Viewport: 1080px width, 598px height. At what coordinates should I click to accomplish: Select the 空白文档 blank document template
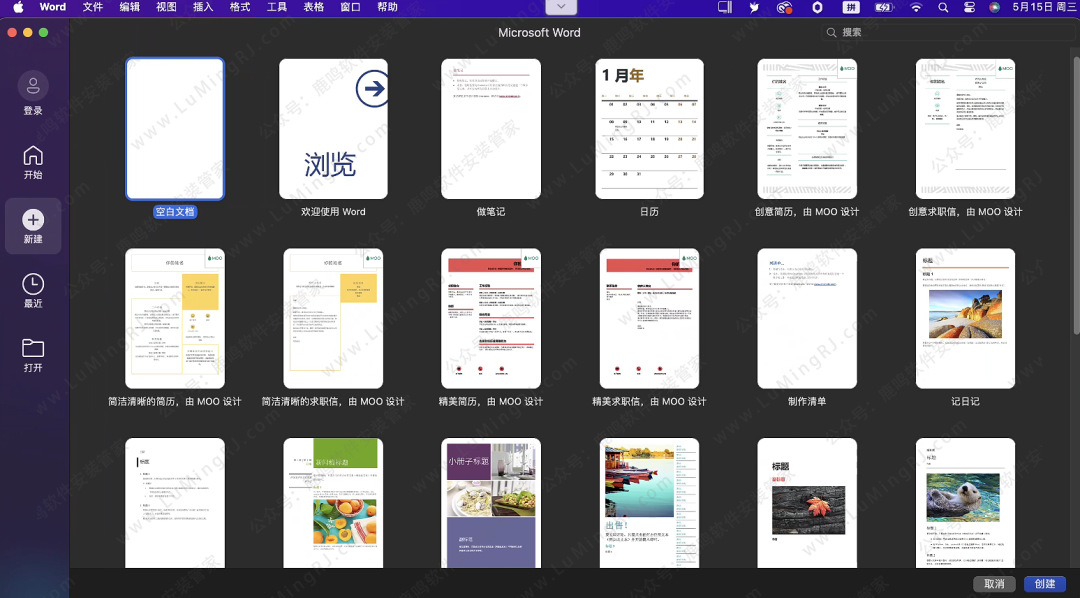pos(175,129)
